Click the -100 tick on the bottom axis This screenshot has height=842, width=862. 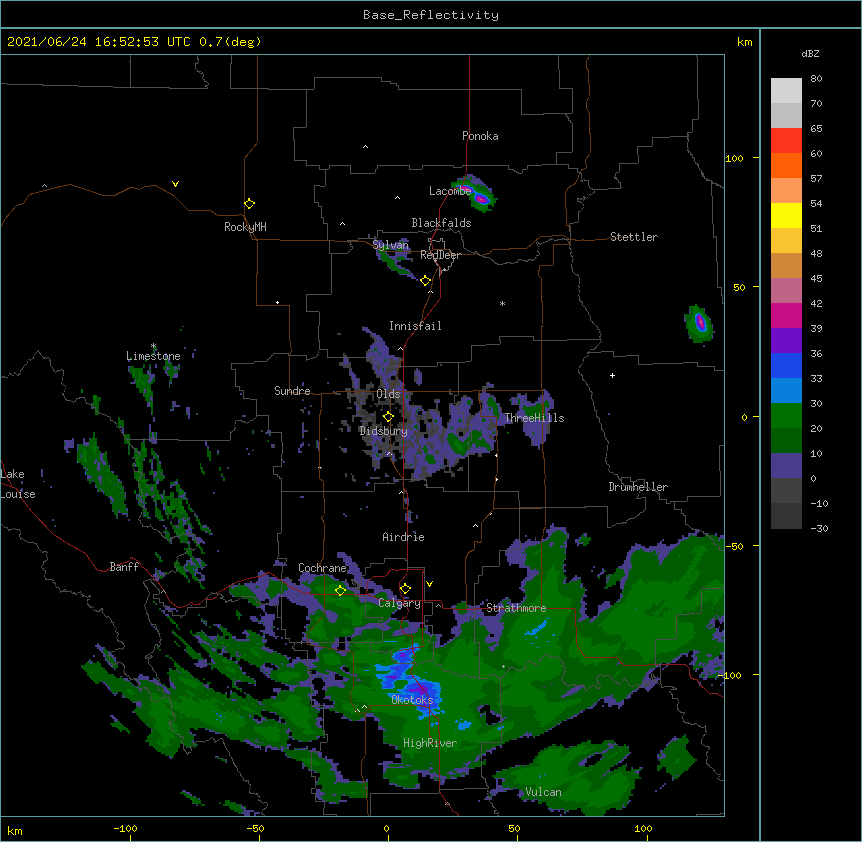(125, 829)
